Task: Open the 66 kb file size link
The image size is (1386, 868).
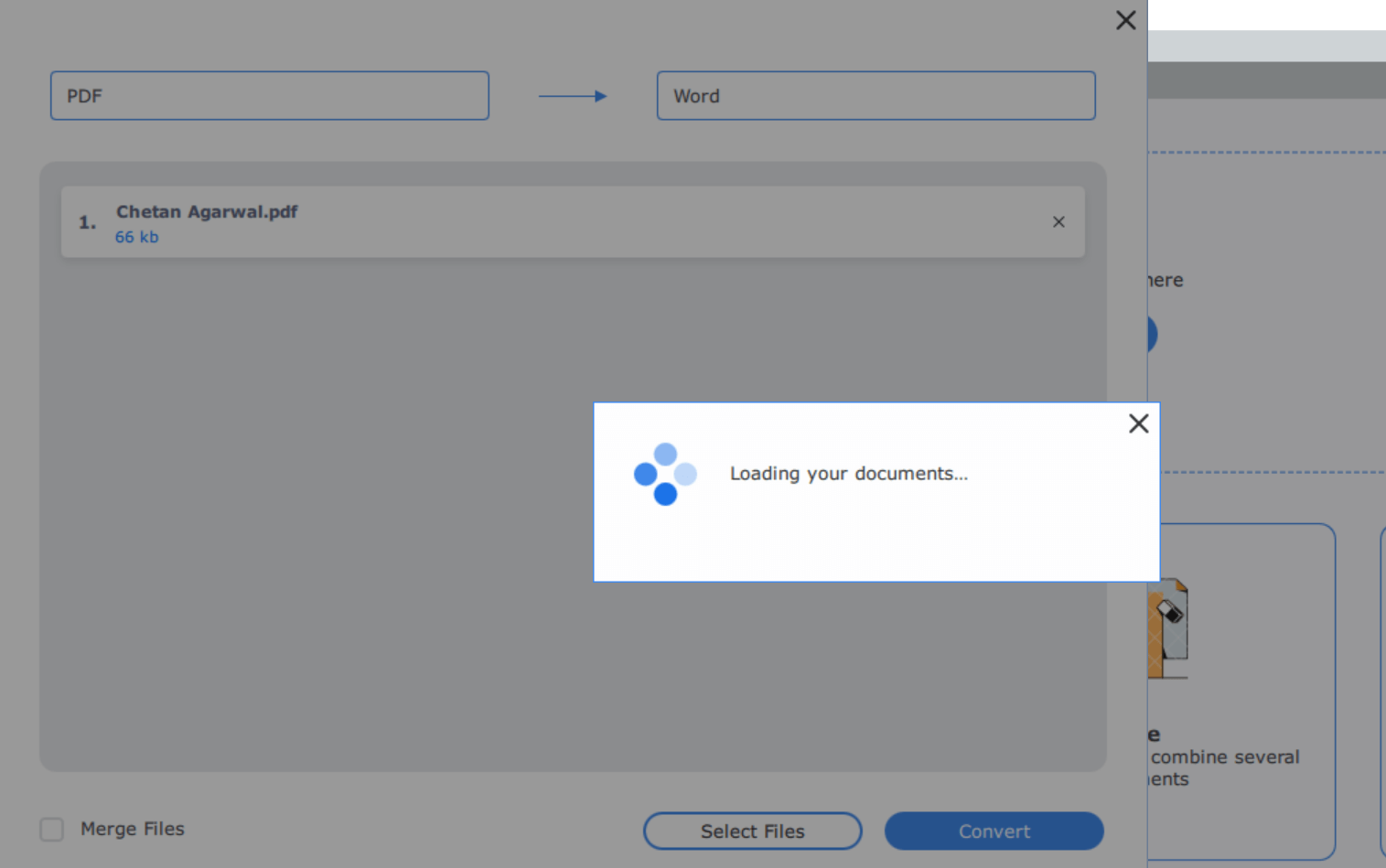Action: pos(136,237)
